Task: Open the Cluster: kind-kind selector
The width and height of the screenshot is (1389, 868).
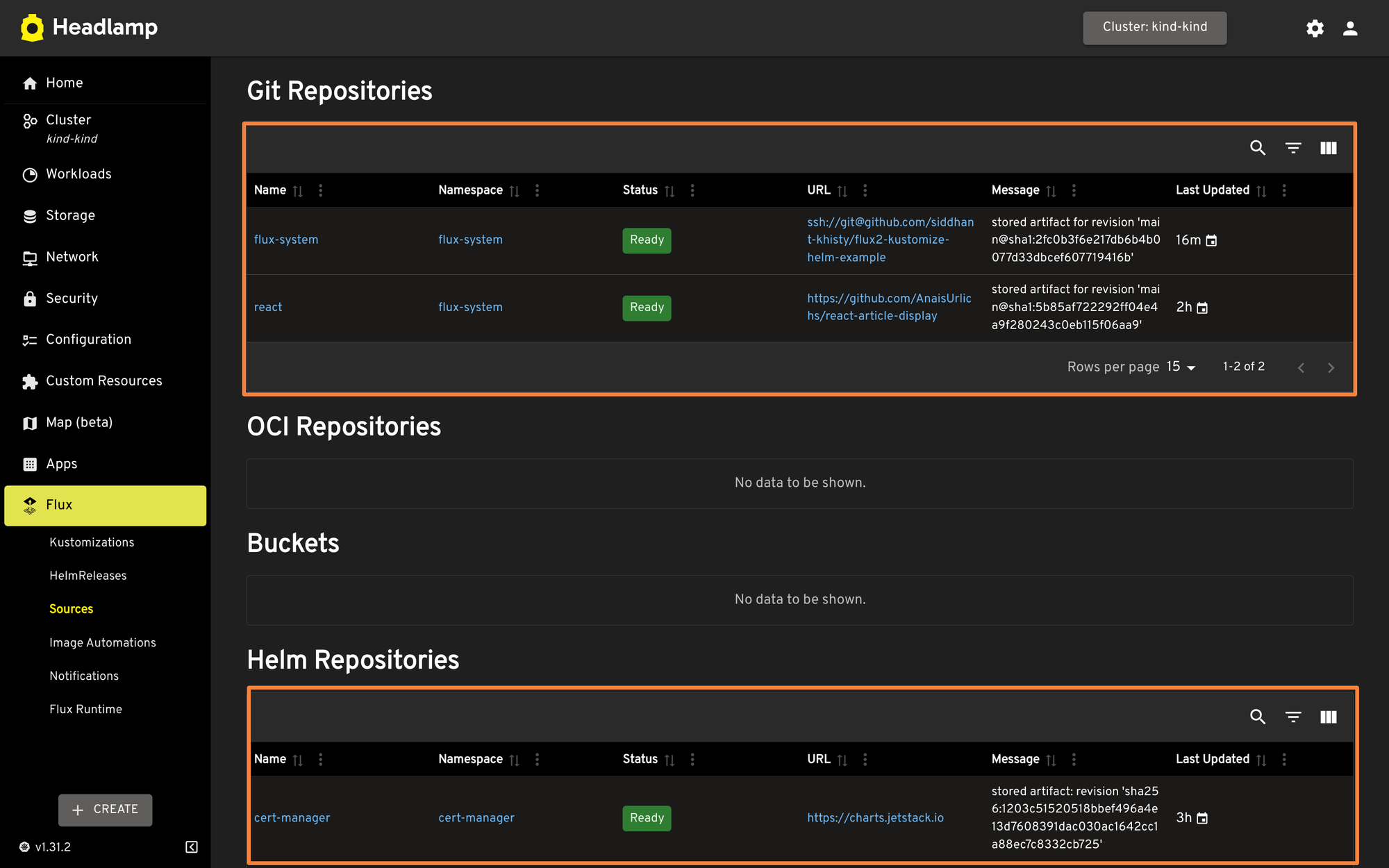Action: click(1155, 28)
